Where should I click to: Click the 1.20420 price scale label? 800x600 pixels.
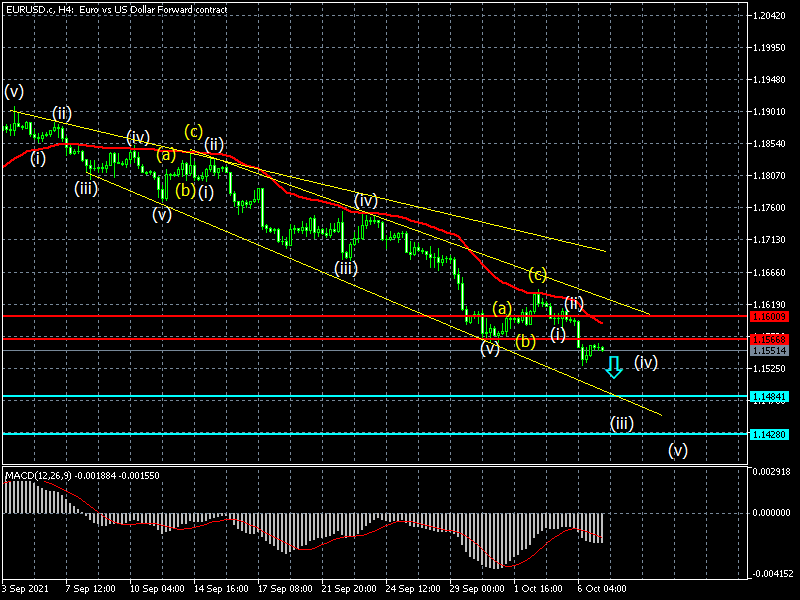(x=770, y=16)
